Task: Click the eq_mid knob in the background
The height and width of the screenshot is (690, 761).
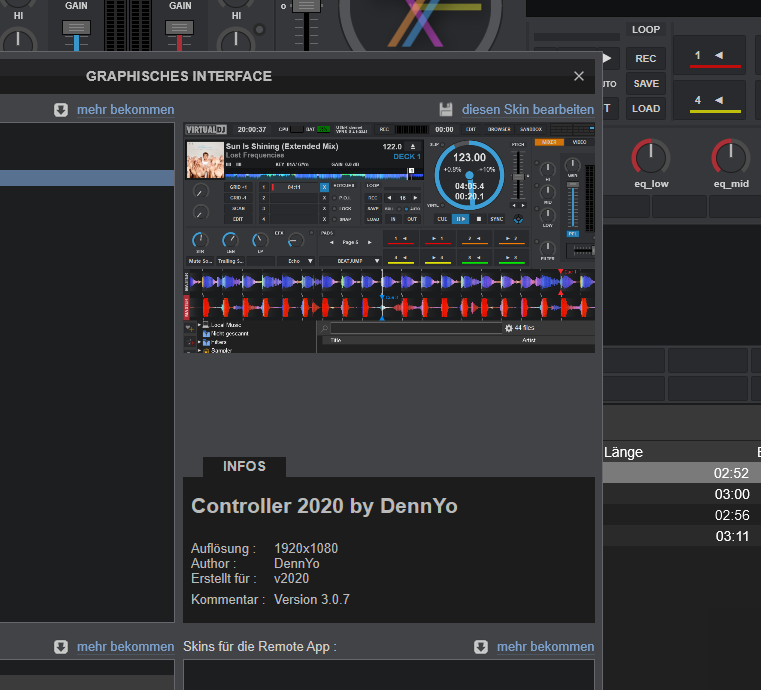Action: [x=730, y=158]
